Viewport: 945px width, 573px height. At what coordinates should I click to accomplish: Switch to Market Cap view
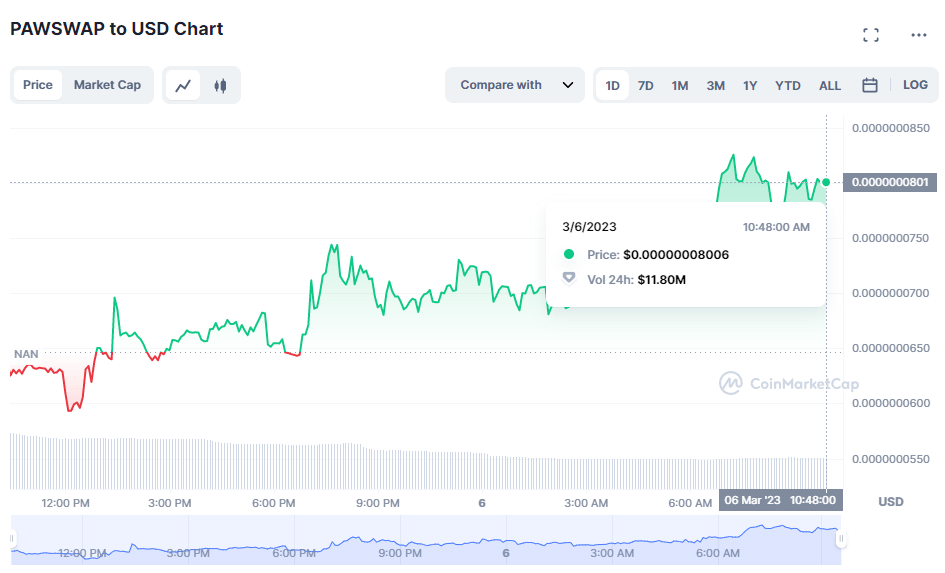pyautogui.click(x=107, y=85)
